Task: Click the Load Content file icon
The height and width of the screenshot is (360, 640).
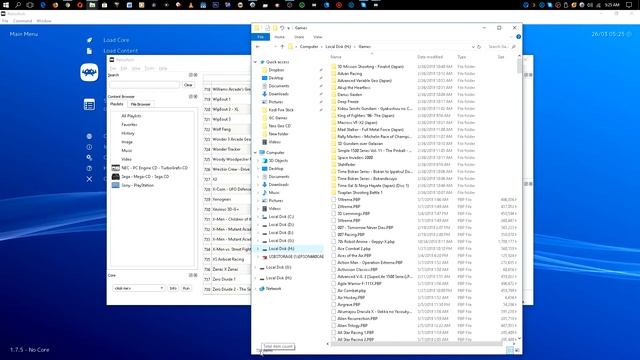Action: [x=89, y=51]
